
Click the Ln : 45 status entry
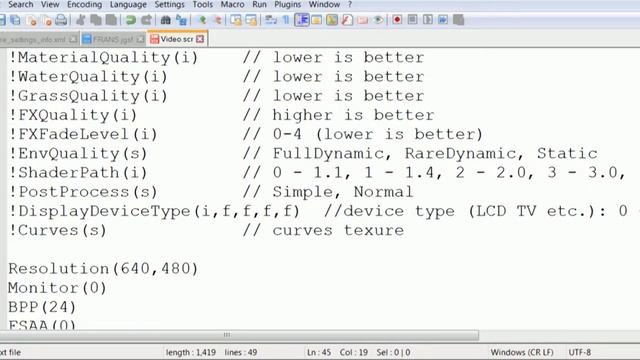coord(319,352)
